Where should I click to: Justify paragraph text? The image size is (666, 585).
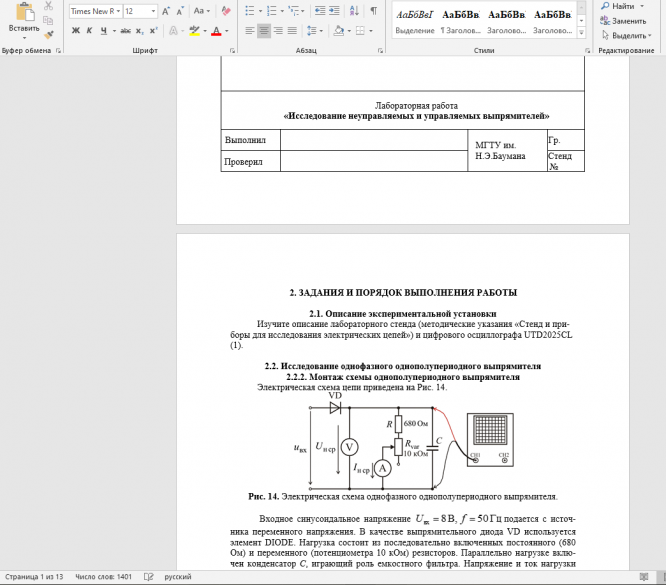pyautogui.click(x=292, y=31)
